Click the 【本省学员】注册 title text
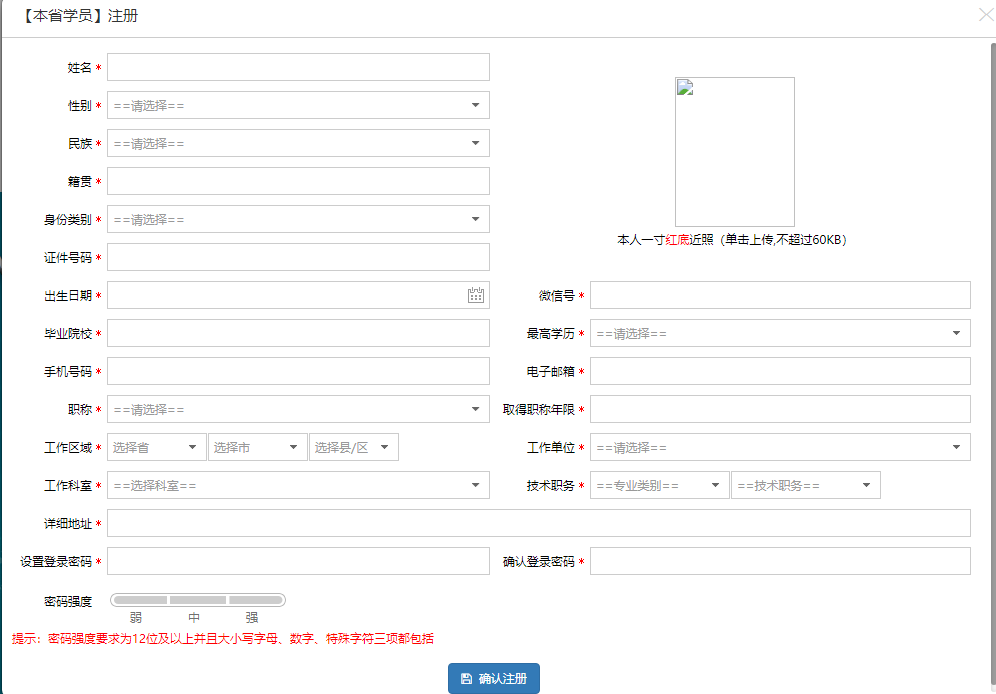 [79, 15]
